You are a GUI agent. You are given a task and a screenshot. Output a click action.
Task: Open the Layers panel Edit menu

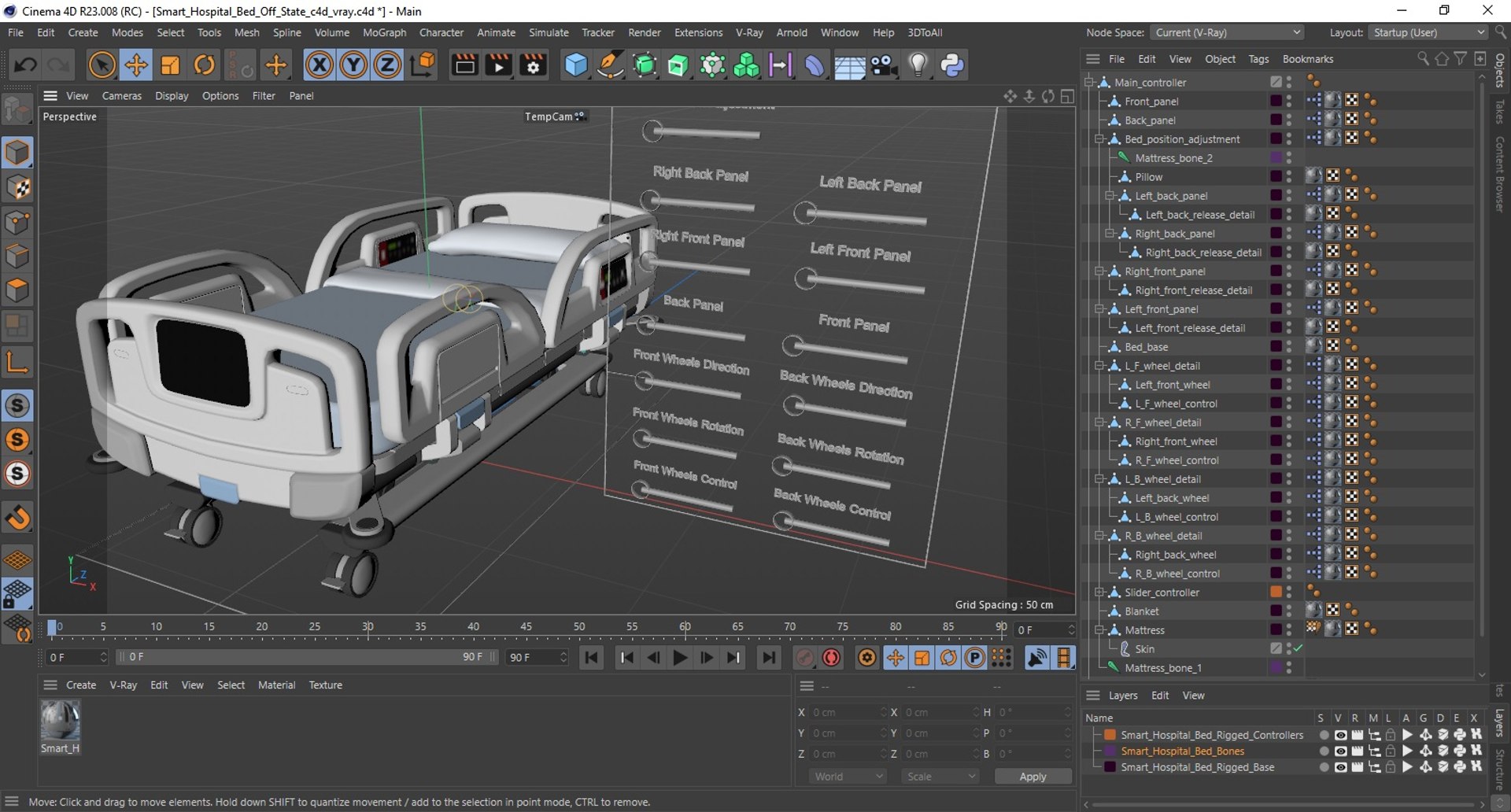coord(1160,696)
